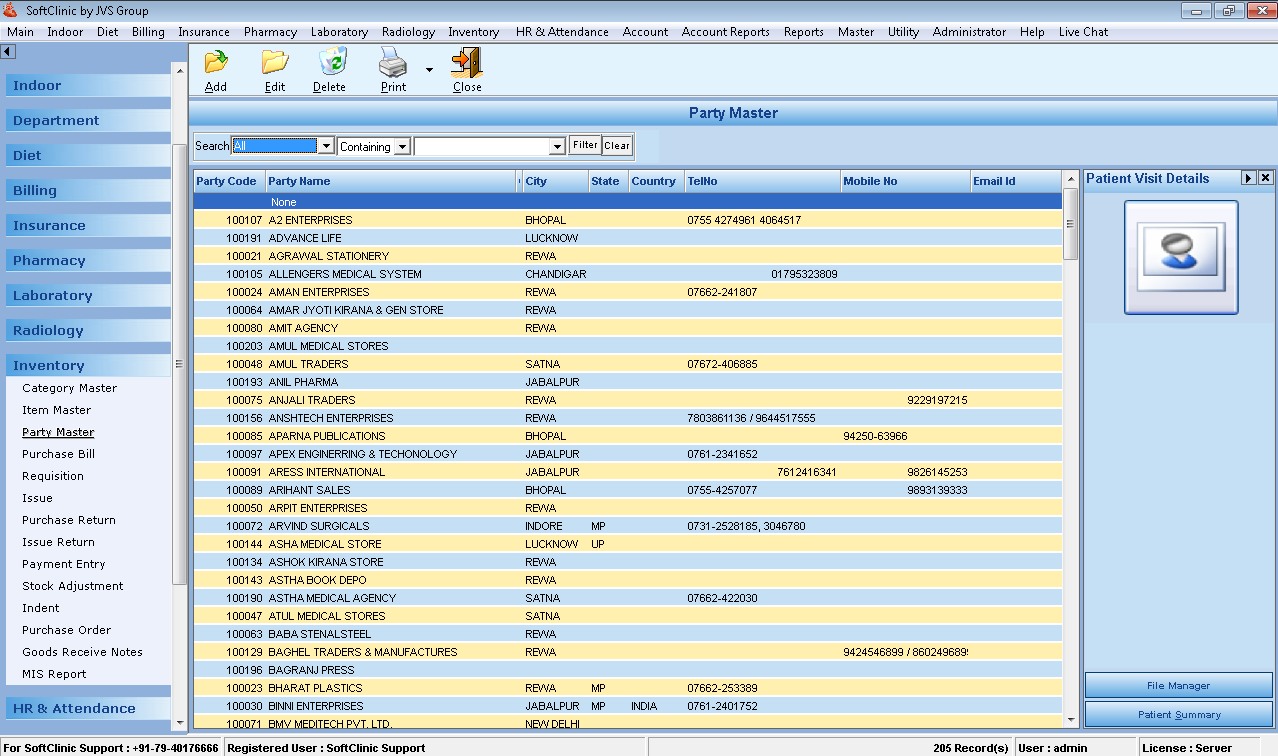Screen dimensions: 1278x756
Task: Click the Print printer icon
Action: pos(393,63)
